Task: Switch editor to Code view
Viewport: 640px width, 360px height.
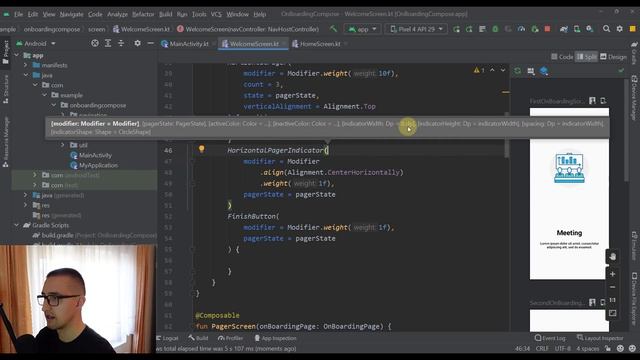Action: (x=562, y=57)
